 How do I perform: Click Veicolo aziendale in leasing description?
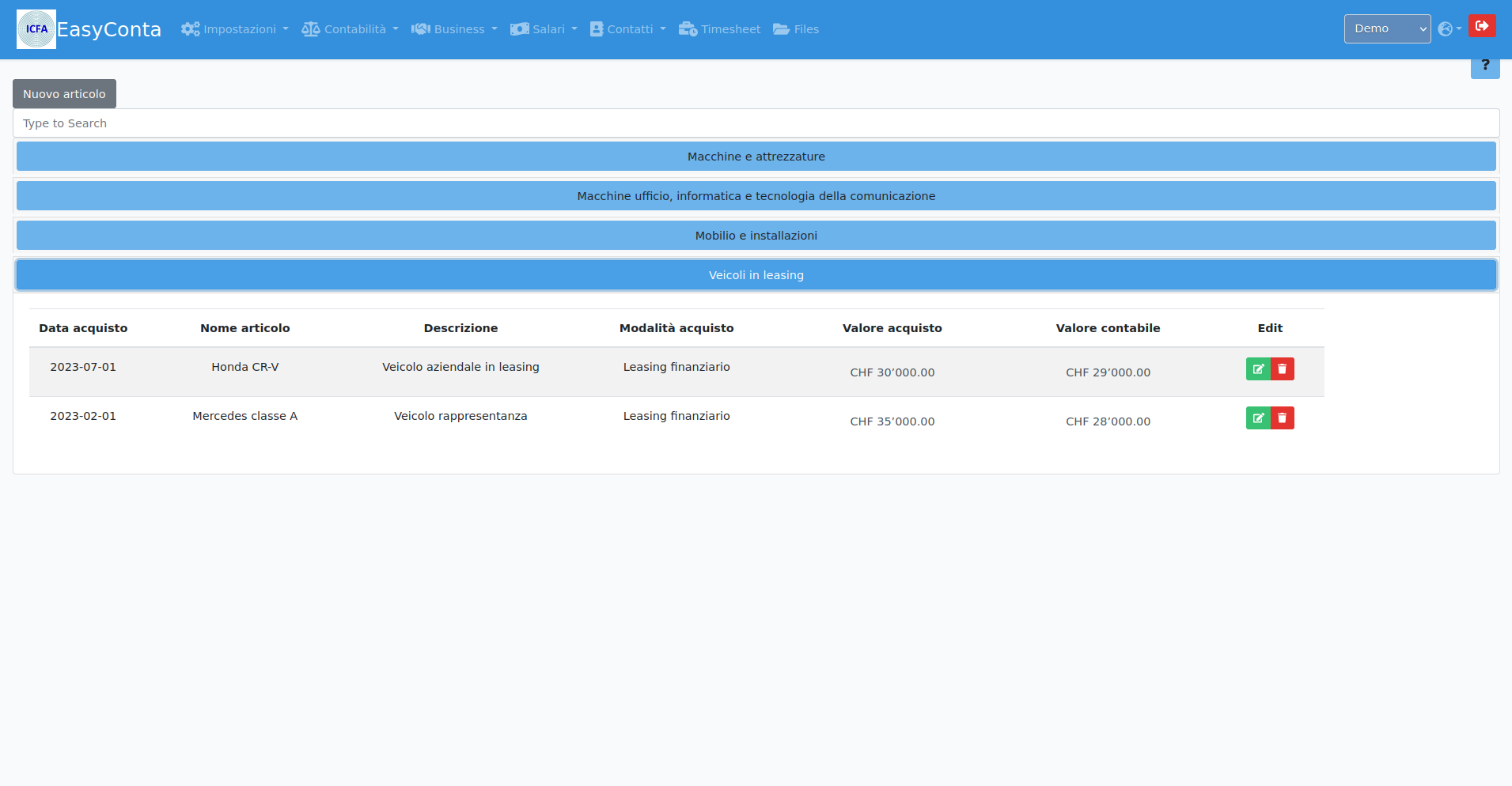point(460,367)
